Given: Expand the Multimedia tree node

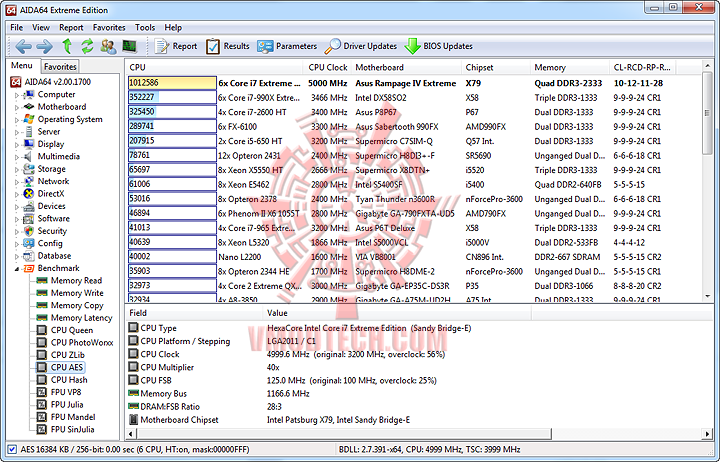Looking at the screenshot, I should point(17,157).
